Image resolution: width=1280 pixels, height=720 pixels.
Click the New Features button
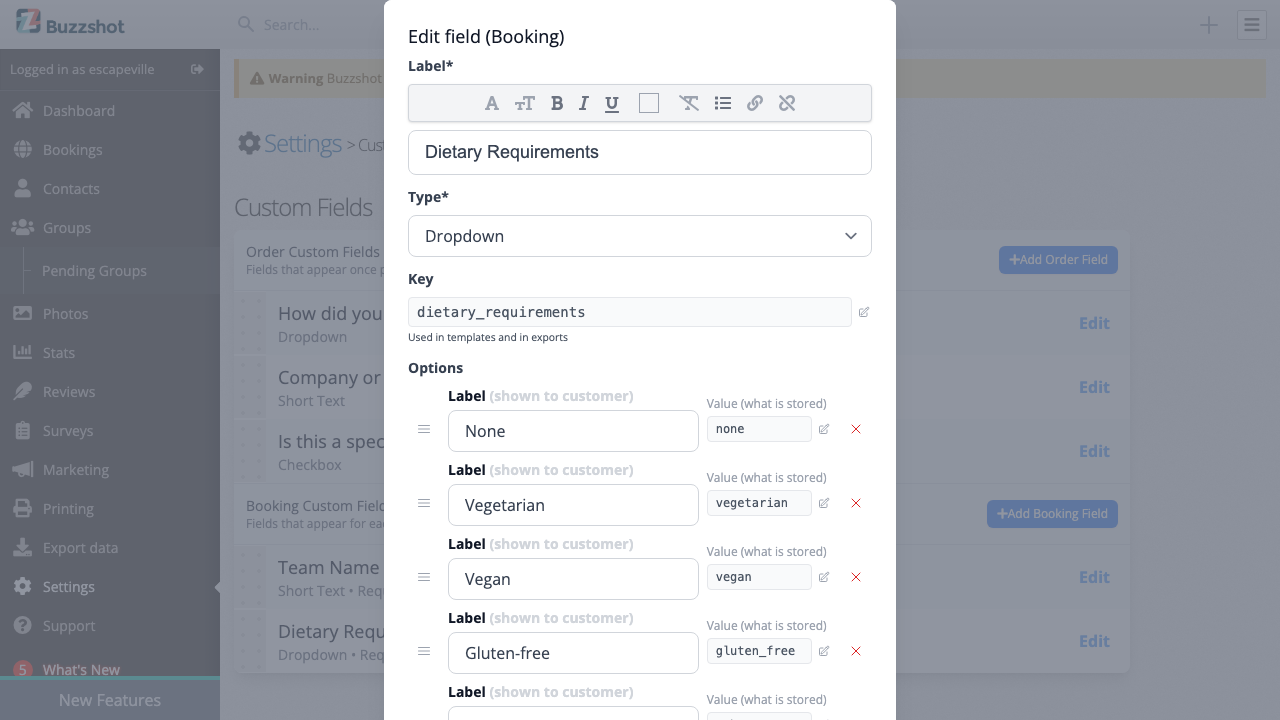[110, 699]
